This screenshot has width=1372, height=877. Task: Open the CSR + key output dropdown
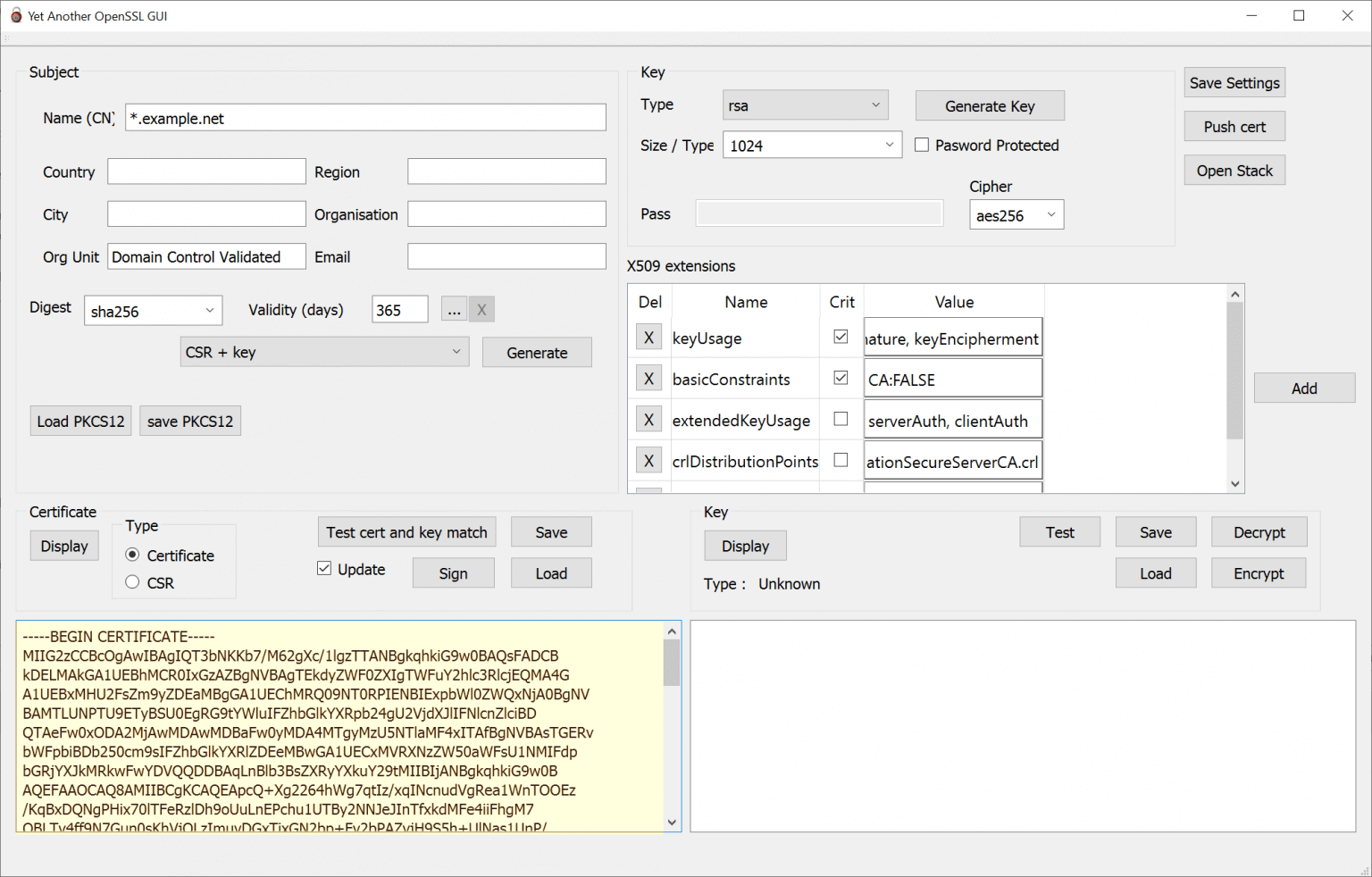point(323,351)
